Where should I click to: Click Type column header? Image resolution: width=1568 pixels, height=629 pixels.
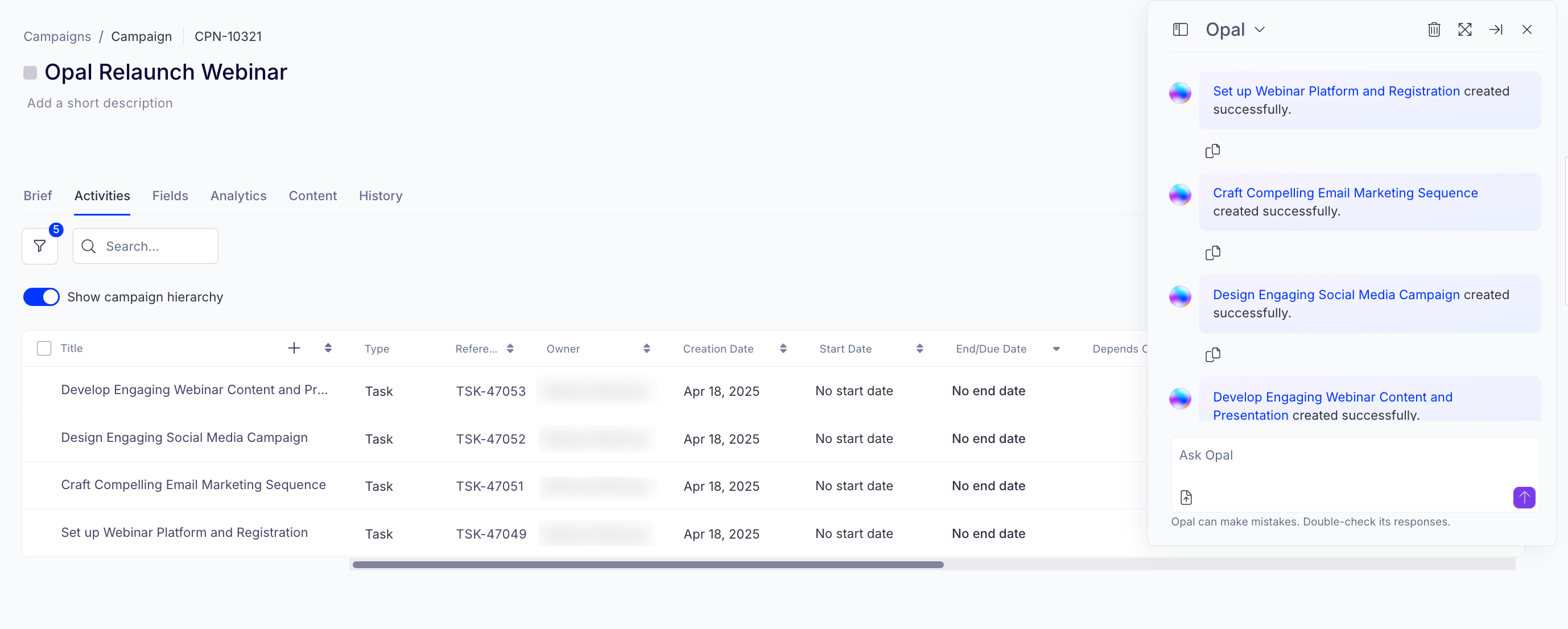377,349
